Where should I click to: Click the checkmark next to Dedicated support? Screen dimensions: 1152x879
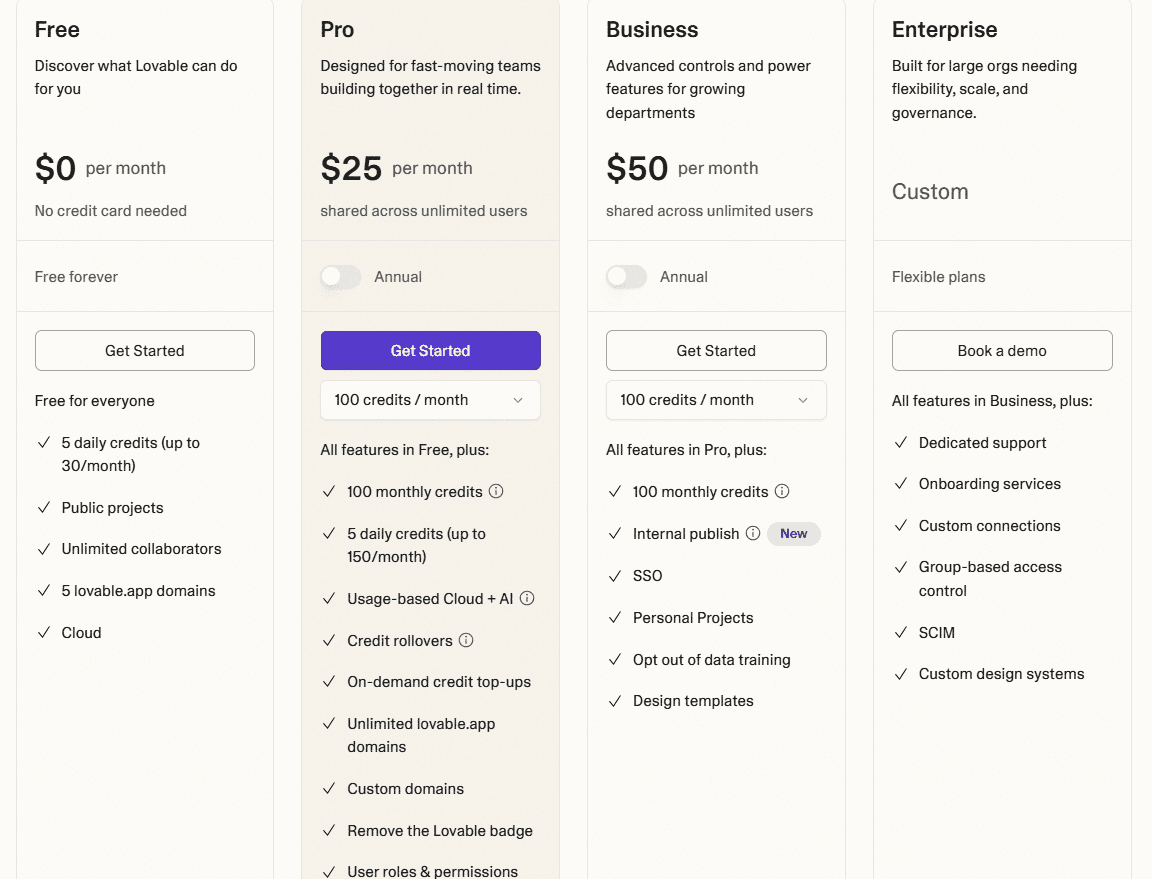(901, 442)
